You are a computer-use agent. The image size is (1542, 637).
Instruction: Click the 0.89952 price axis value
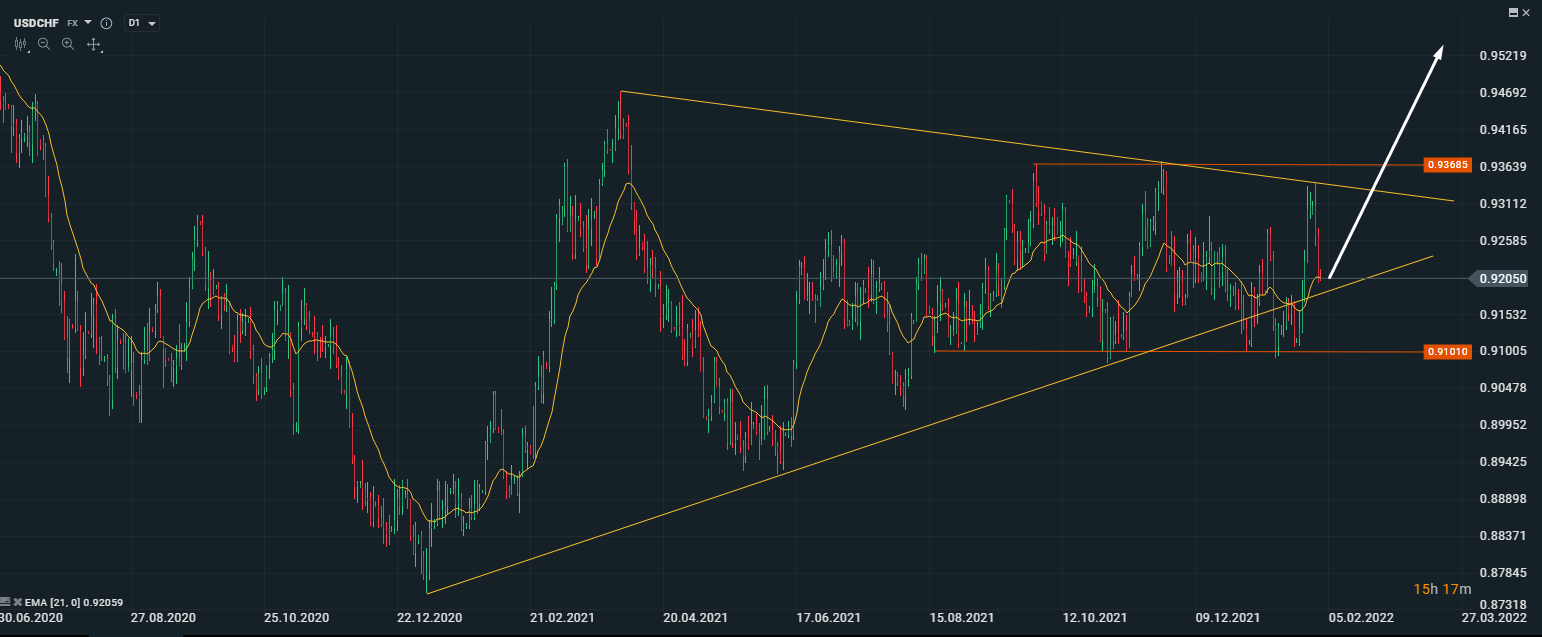point(1502,425)
